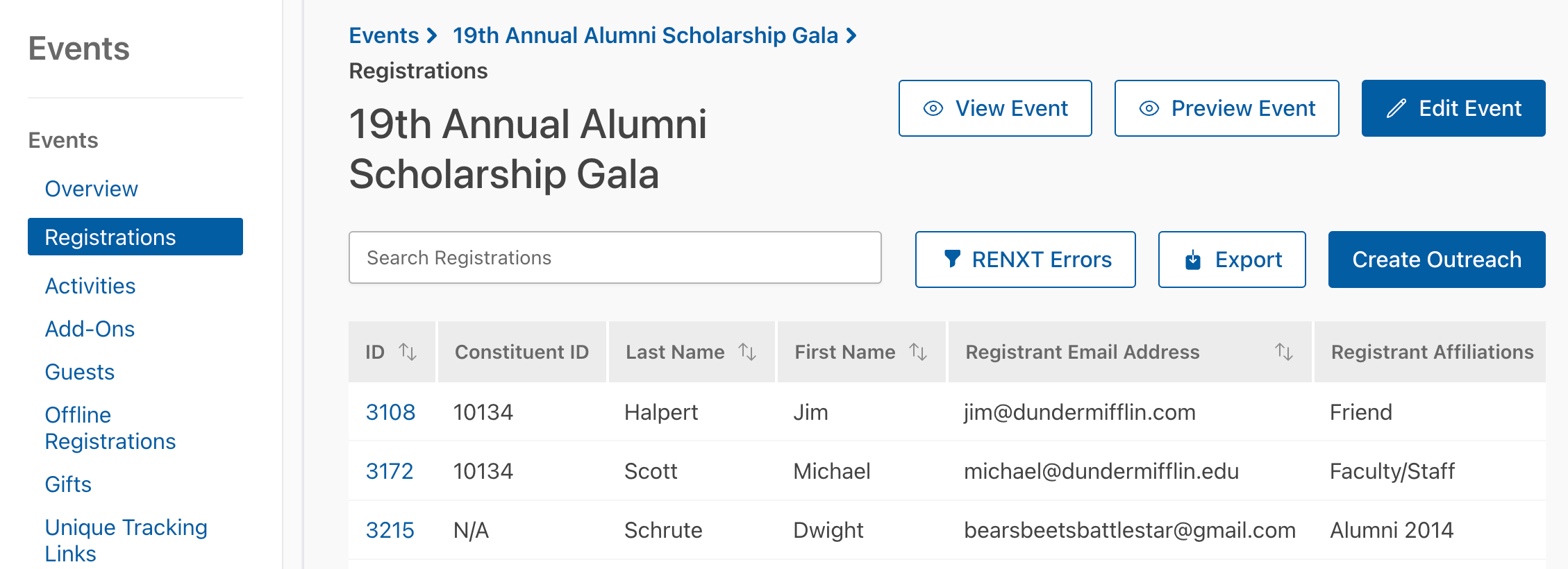Sort by Registrant Email Address arrows
The height and width of the screenshot is (569, 1568).
coord(1284,352)
